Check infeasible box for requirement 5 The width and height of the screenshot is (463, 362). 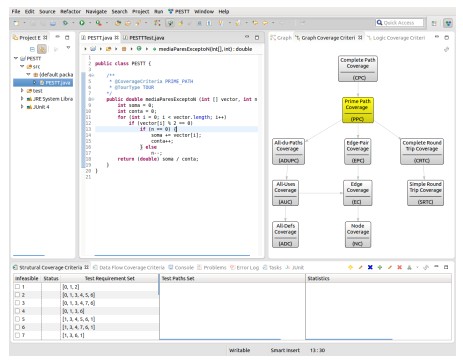pyautogui.click(x=17, y=319)
